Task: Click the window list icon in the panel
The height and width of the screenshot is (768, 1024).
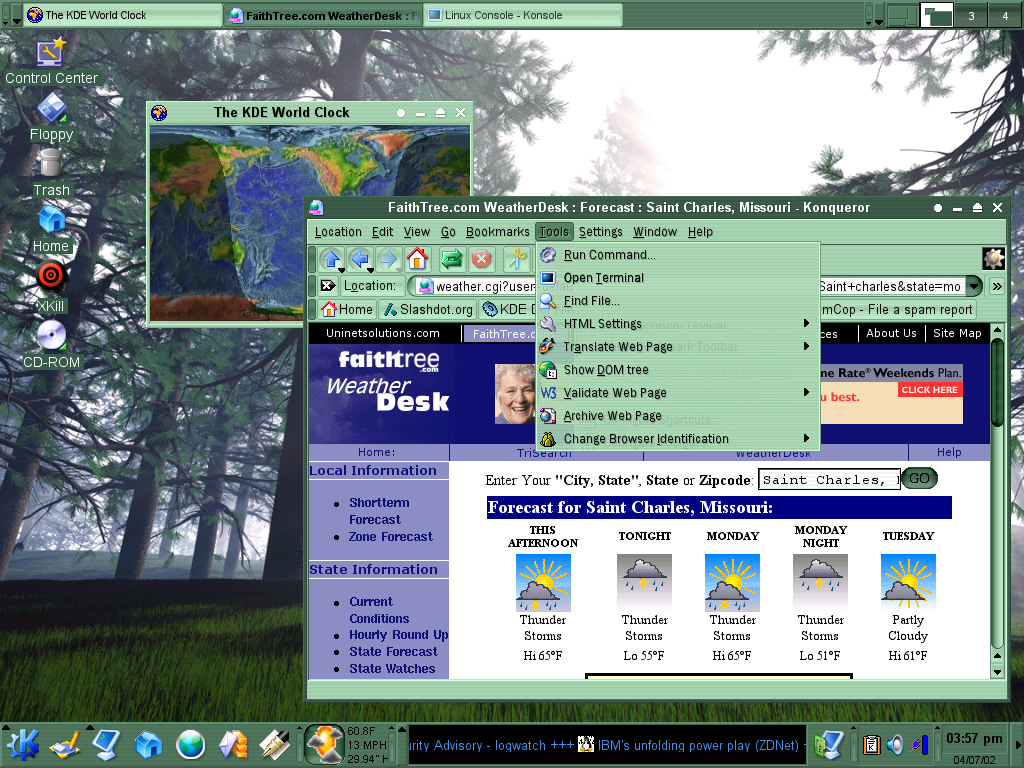Action: (x=65, y=745)
